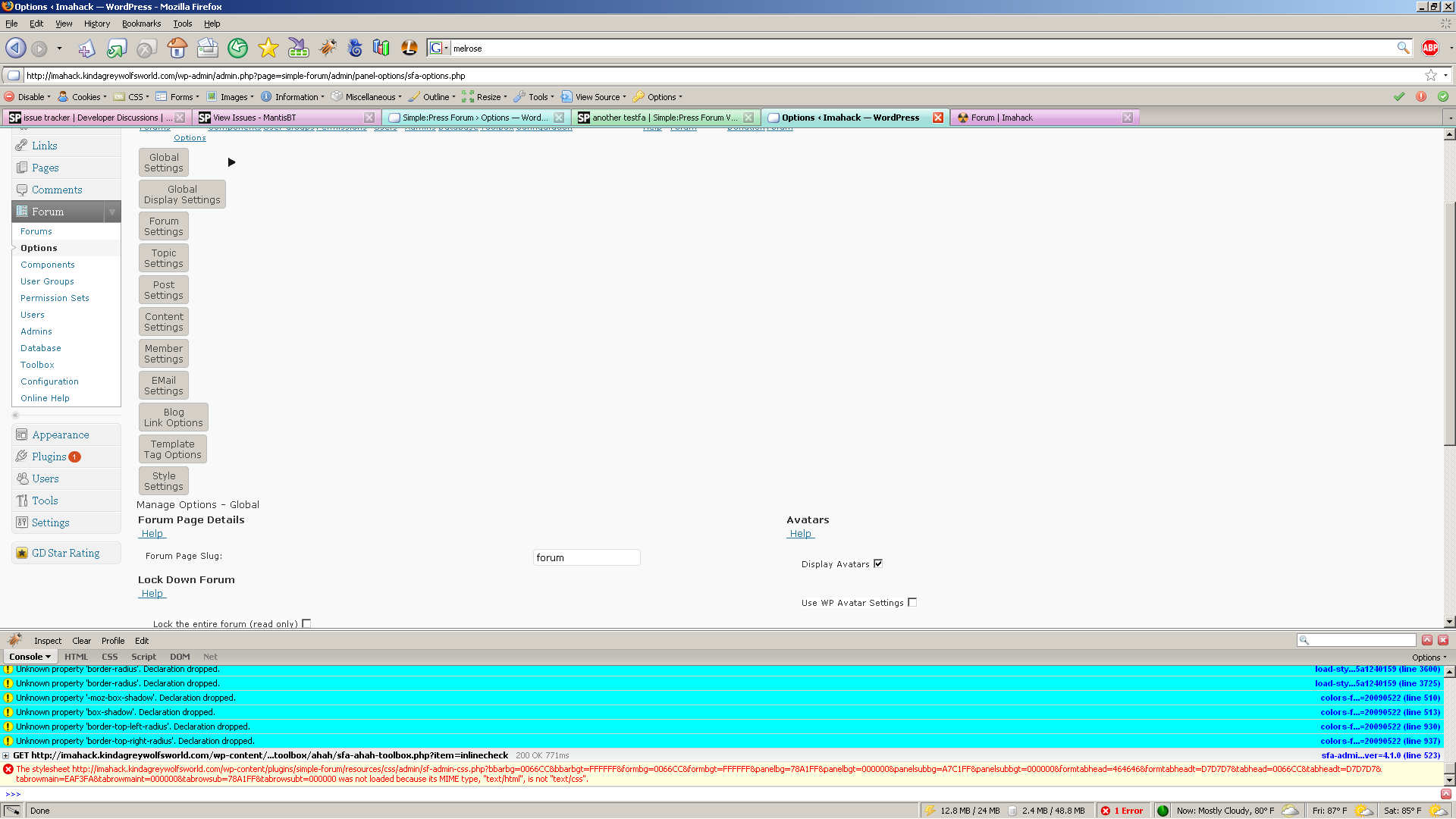Open the CSS dropdown in developer toolbar
Viewport: 1456px width, 819px height.
tap(131, 97)
